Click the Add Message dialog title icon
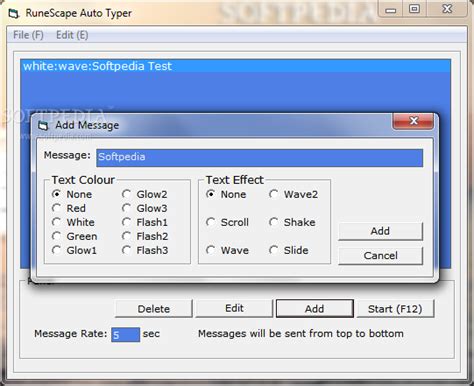Image resolution: width=474 pixels, height=386 pixels. tap(43, 126)
